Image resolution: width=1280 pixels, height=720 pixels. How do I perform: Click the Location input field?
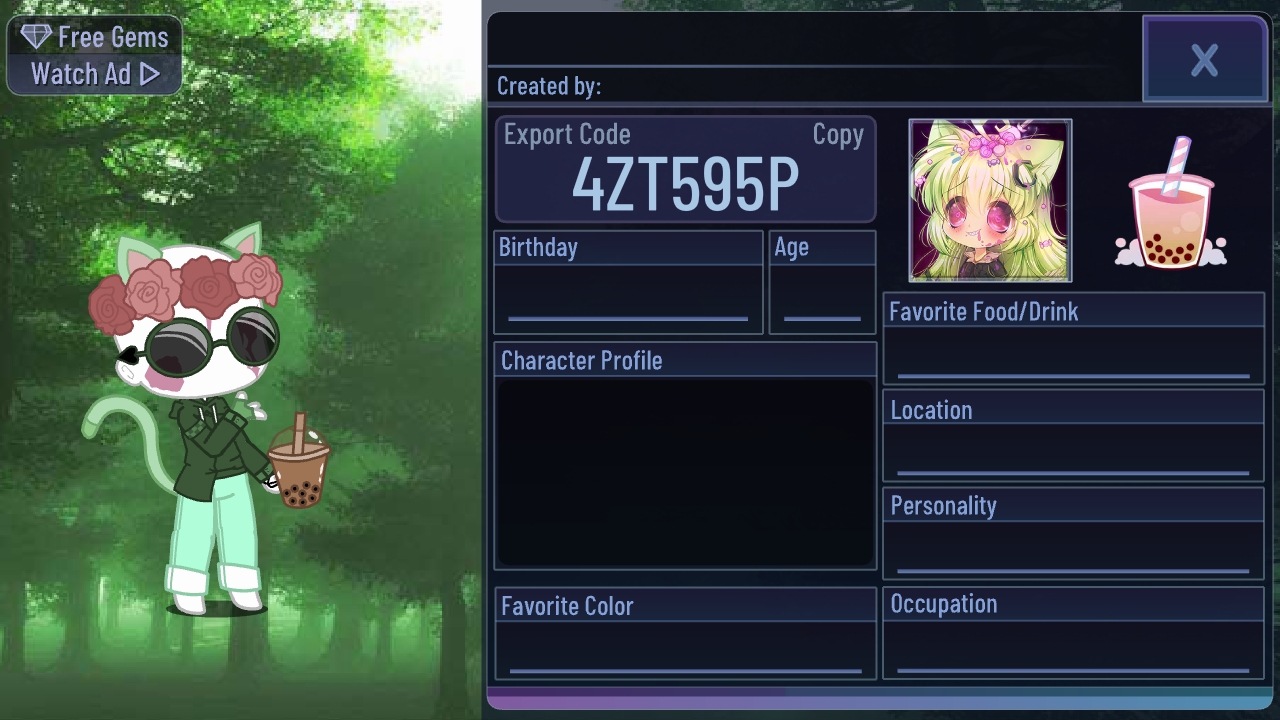[1074, 453]
